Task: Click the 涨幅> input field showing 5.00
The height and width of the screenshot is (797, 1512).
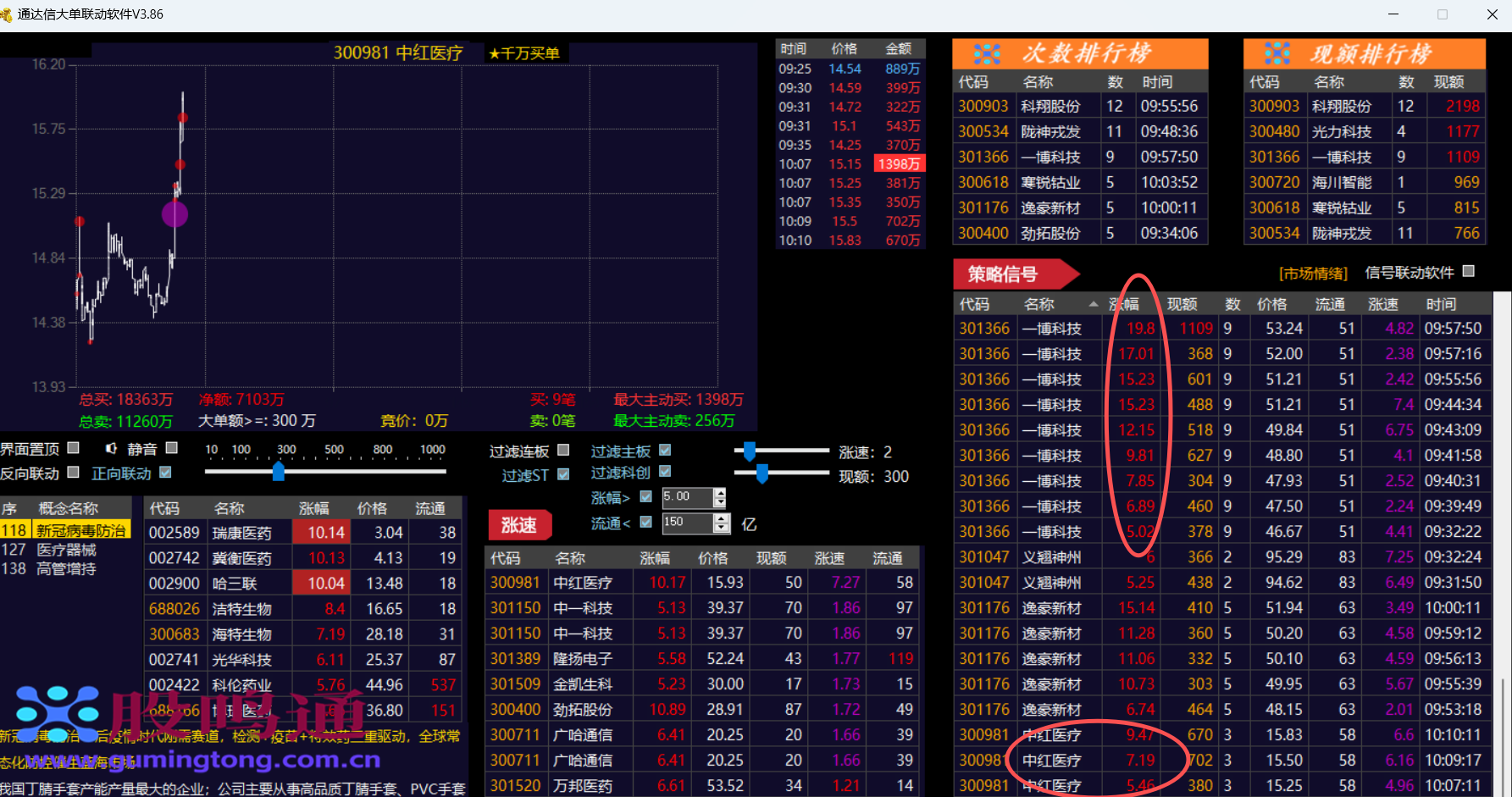Action: pos(687,497)
